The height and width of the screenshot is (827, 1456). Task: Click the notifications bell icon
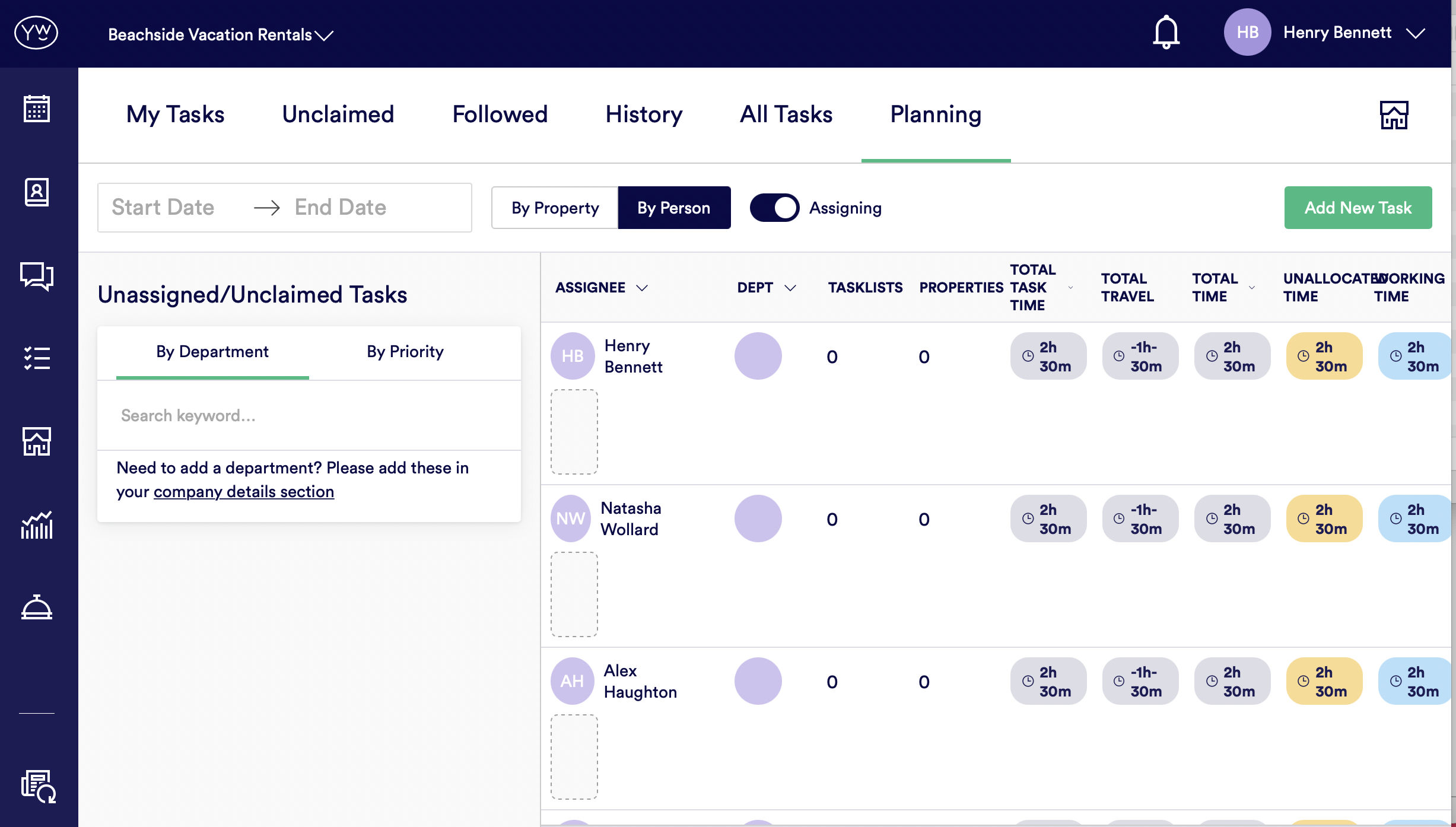pyautogui.click(x=1166, y=33)
